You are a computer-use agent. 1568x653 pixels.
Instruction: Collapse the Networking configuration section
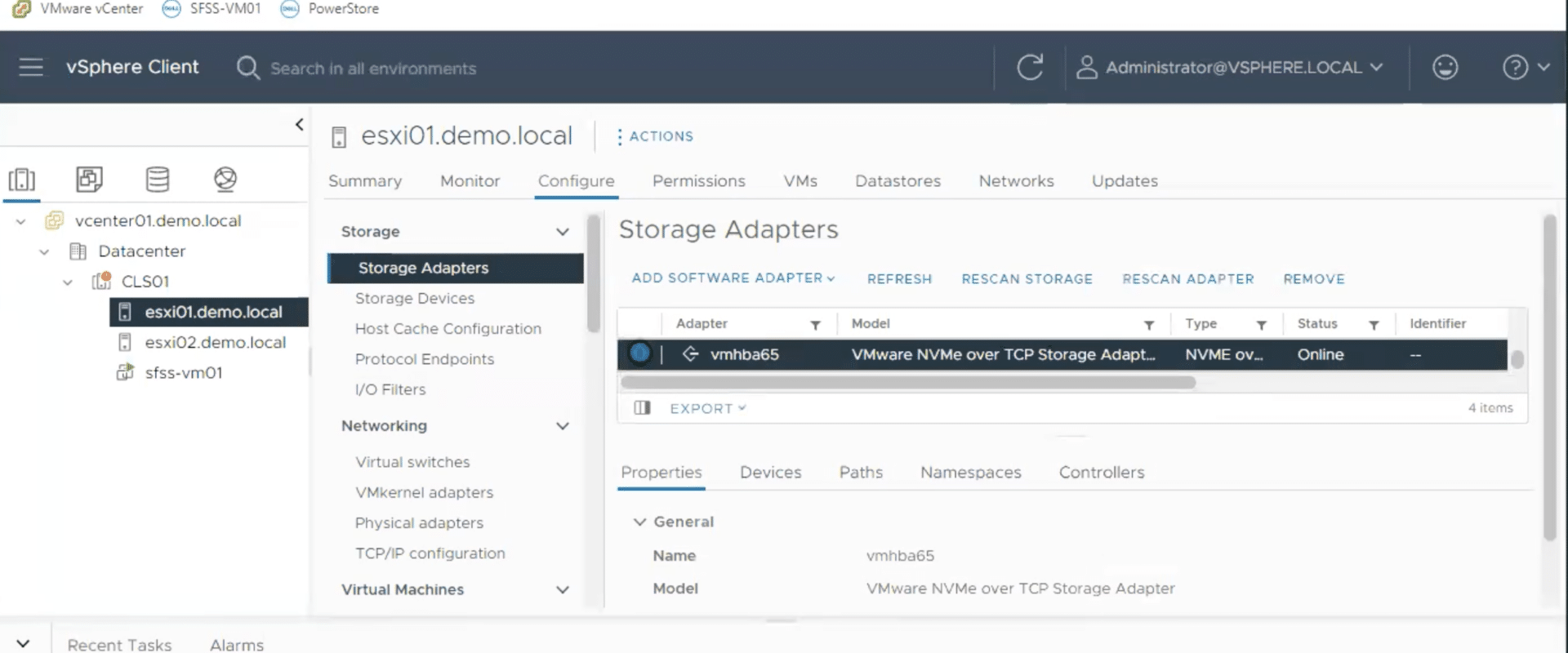563,426
